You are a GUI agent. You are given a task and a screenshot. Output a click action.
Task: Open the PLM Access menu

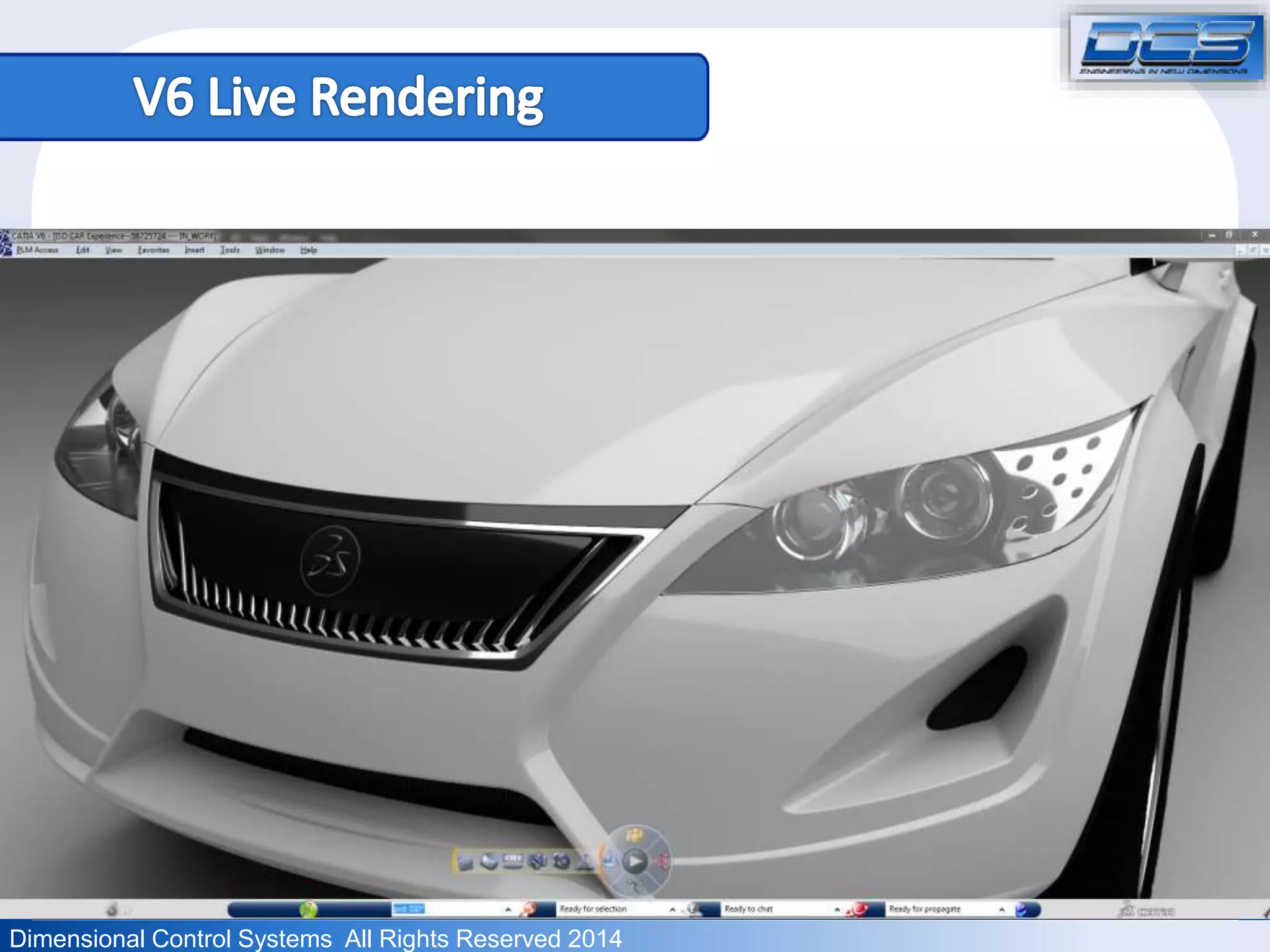[x=37, y=250]
